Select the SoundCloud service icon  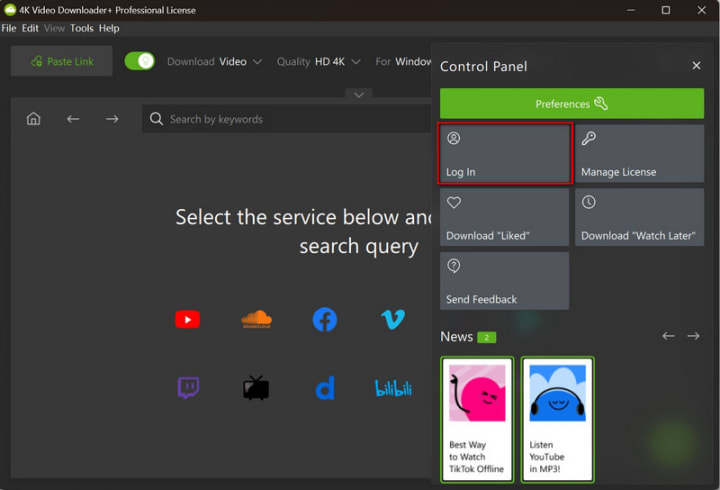[256, 319]
